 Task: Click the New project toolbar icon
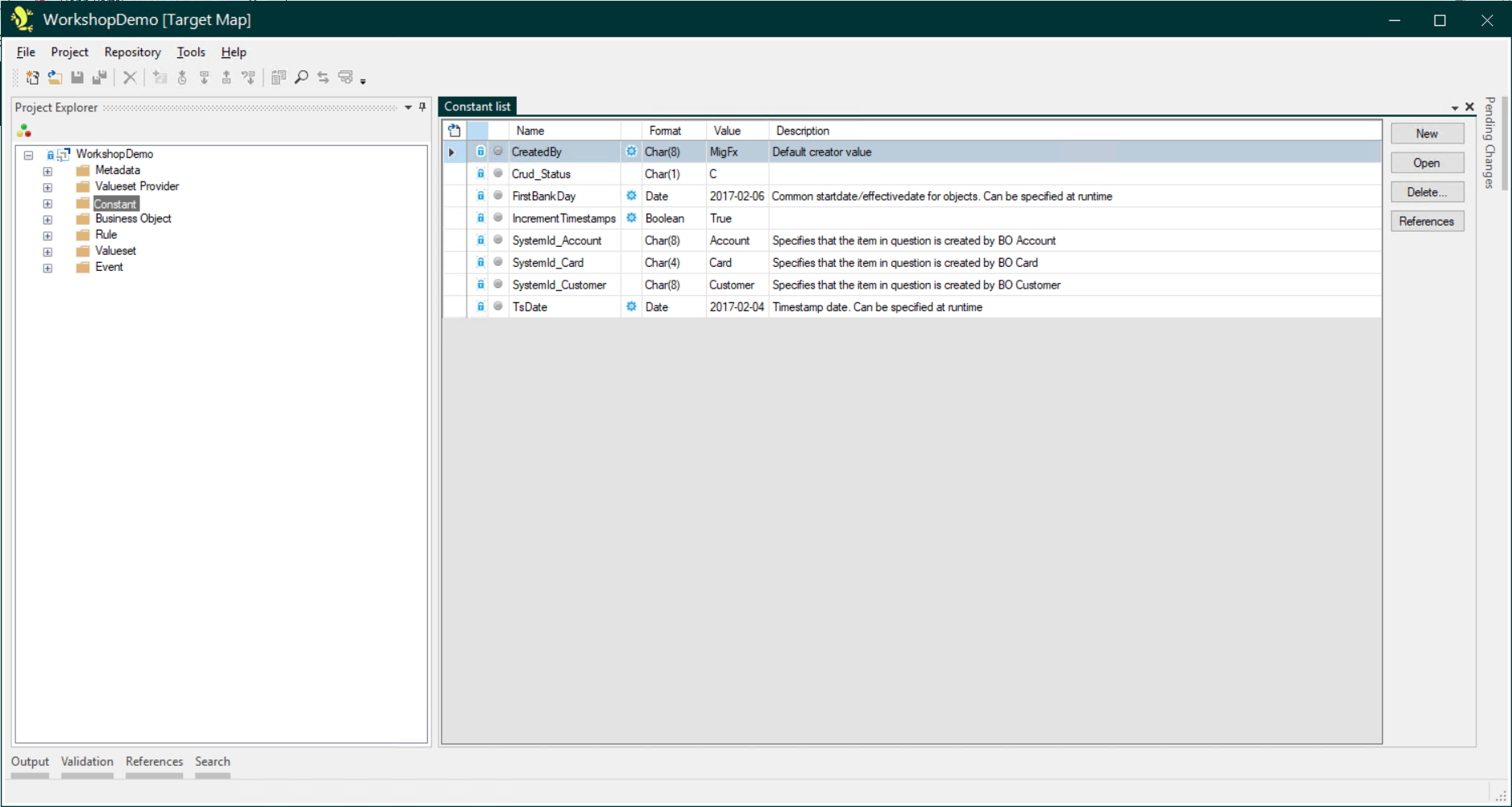pyautogui.click(x=32, y=77)
